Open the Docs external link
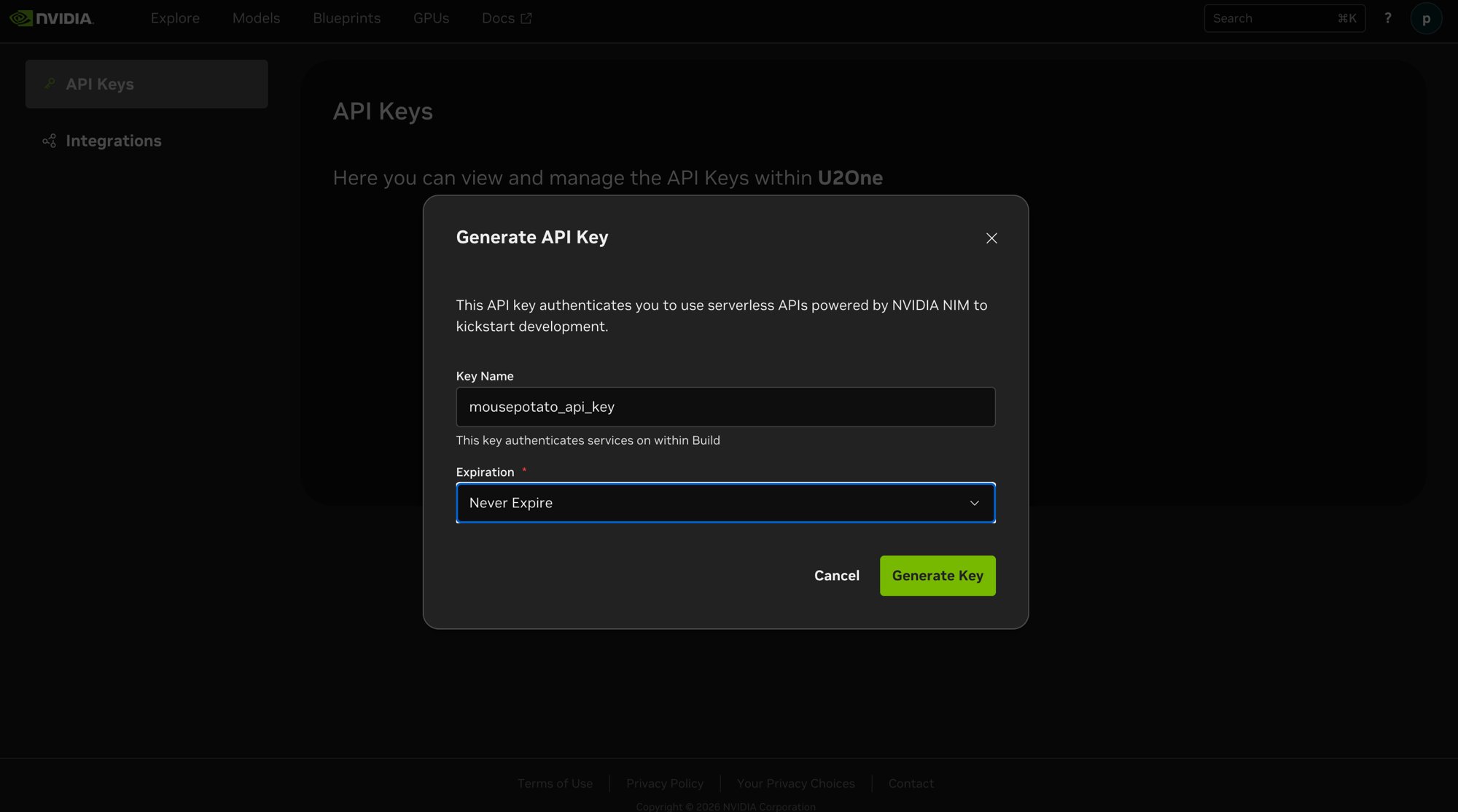This screenshot has height=812, width=1458. (507, 18)
